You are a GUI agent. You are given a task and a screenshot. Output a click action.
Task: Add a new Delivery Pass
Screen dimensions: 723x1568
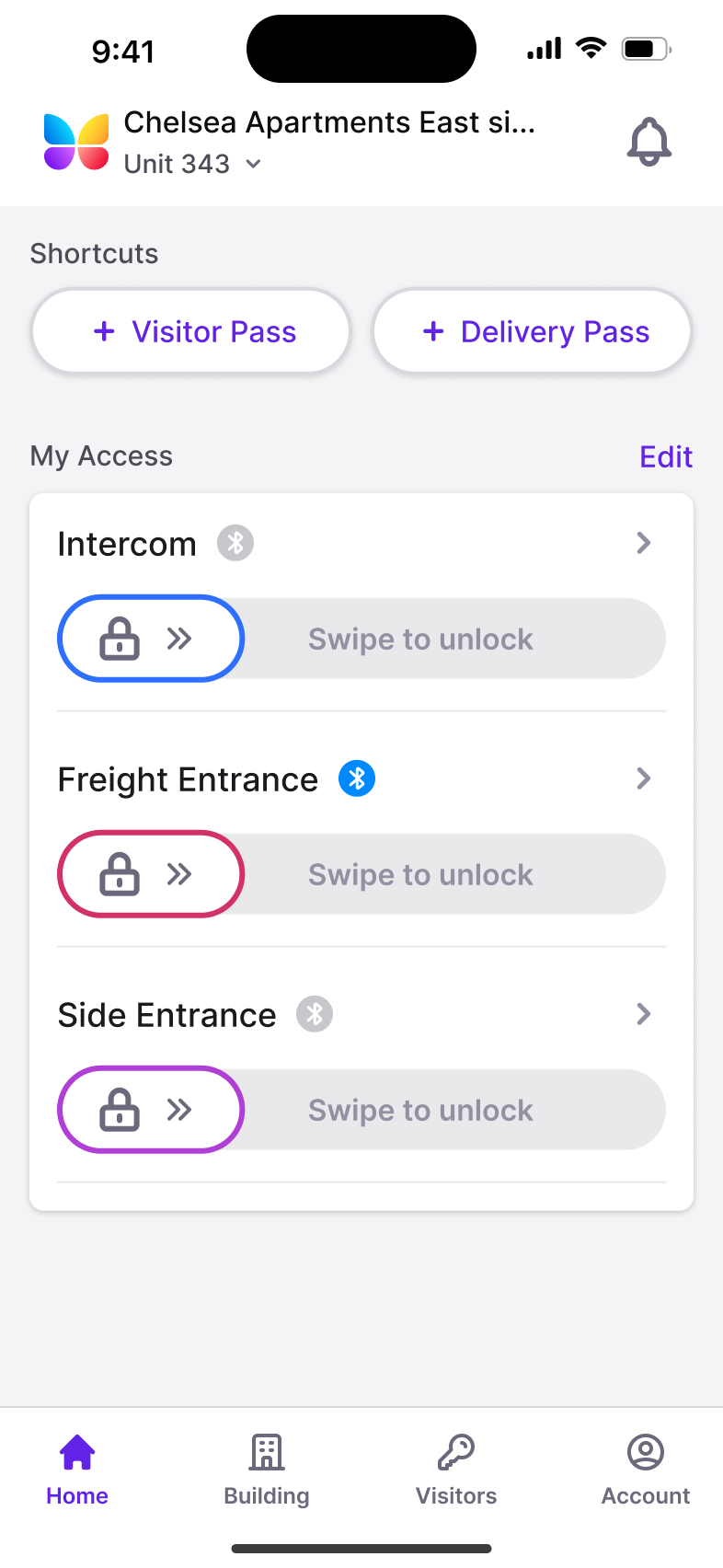[x=532, y=331]
